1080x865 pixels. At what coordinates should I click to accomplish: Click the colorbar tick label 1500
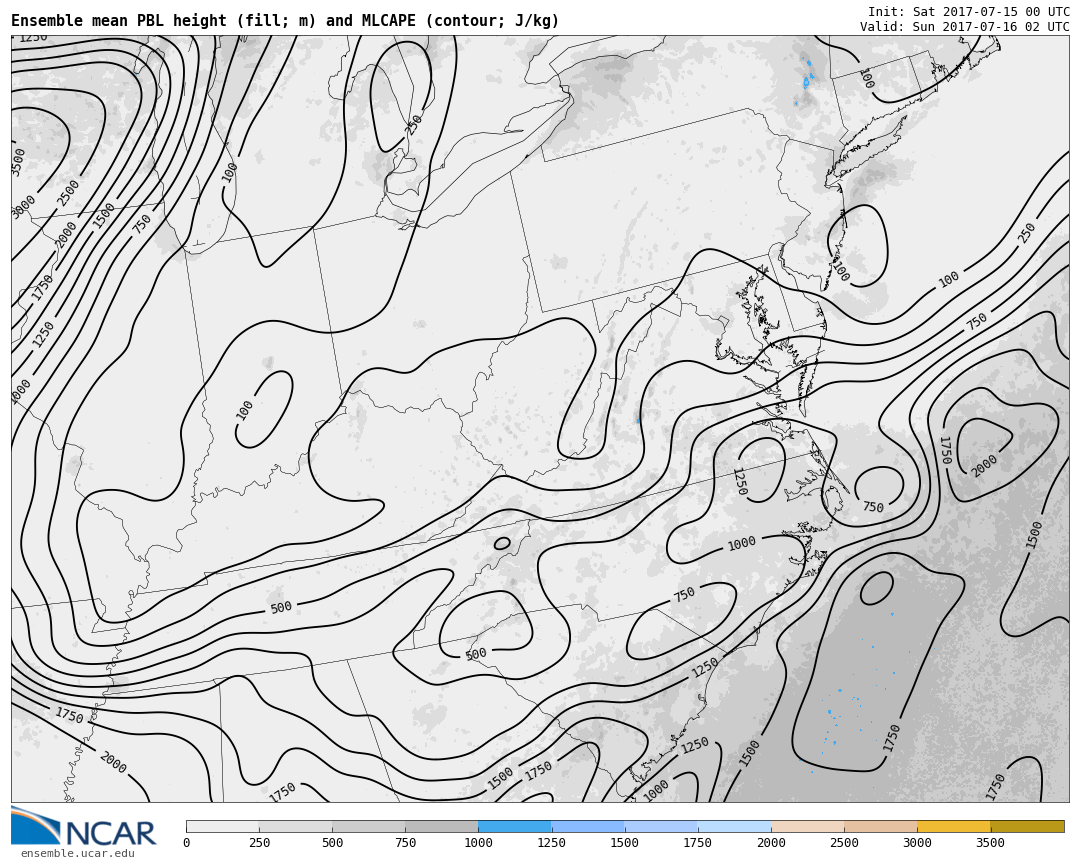point(624,842)
